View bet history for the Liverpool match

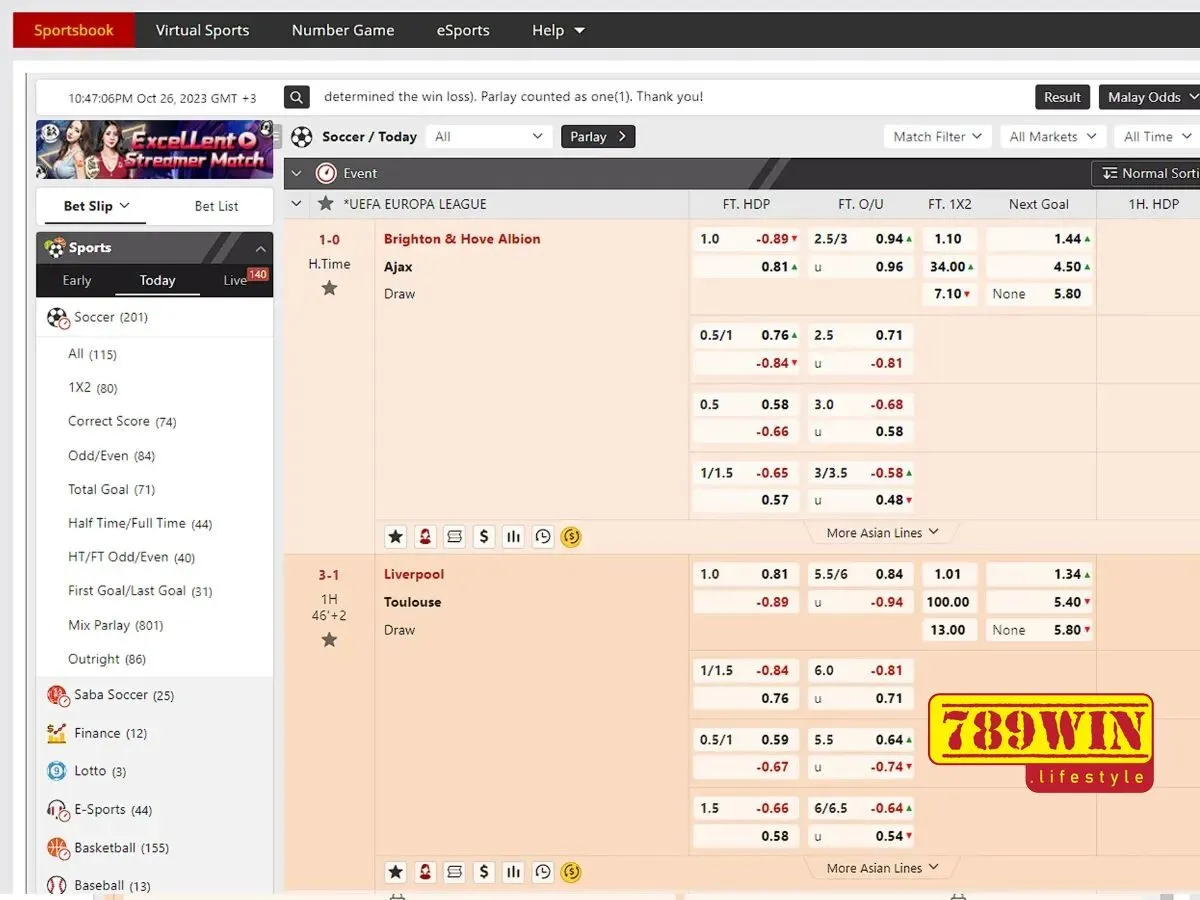point(543,871)
